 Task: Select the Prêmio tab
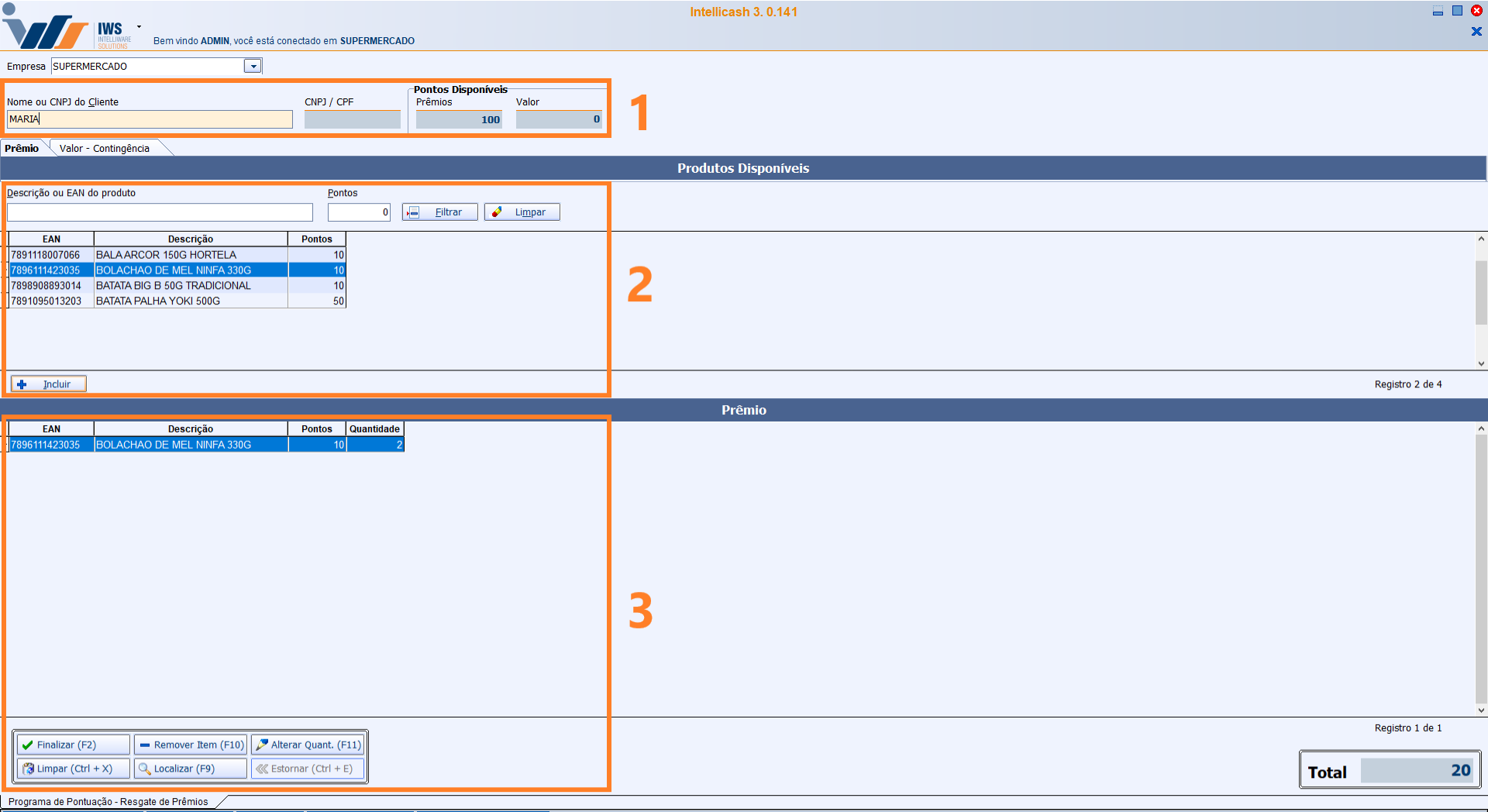pyautogui.click(x=22, y=149)
